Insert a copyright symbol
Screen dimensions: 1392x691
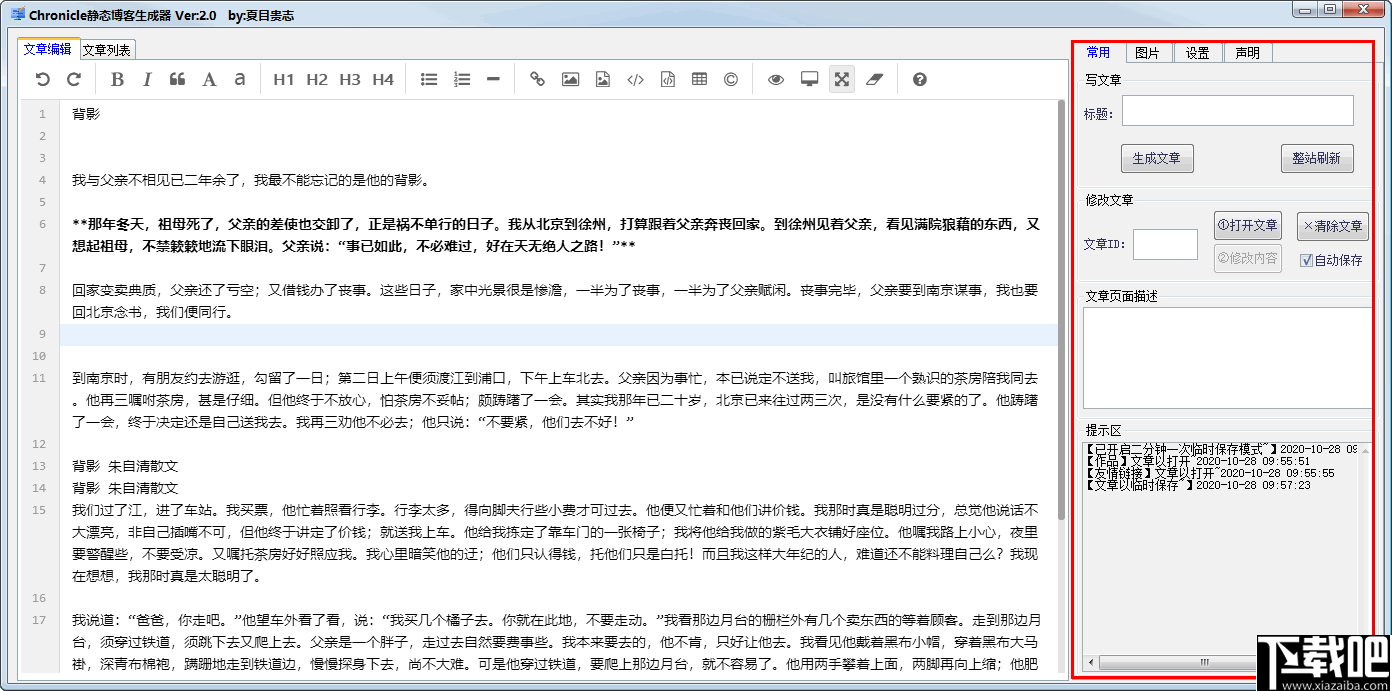click(x=730, y=79)
